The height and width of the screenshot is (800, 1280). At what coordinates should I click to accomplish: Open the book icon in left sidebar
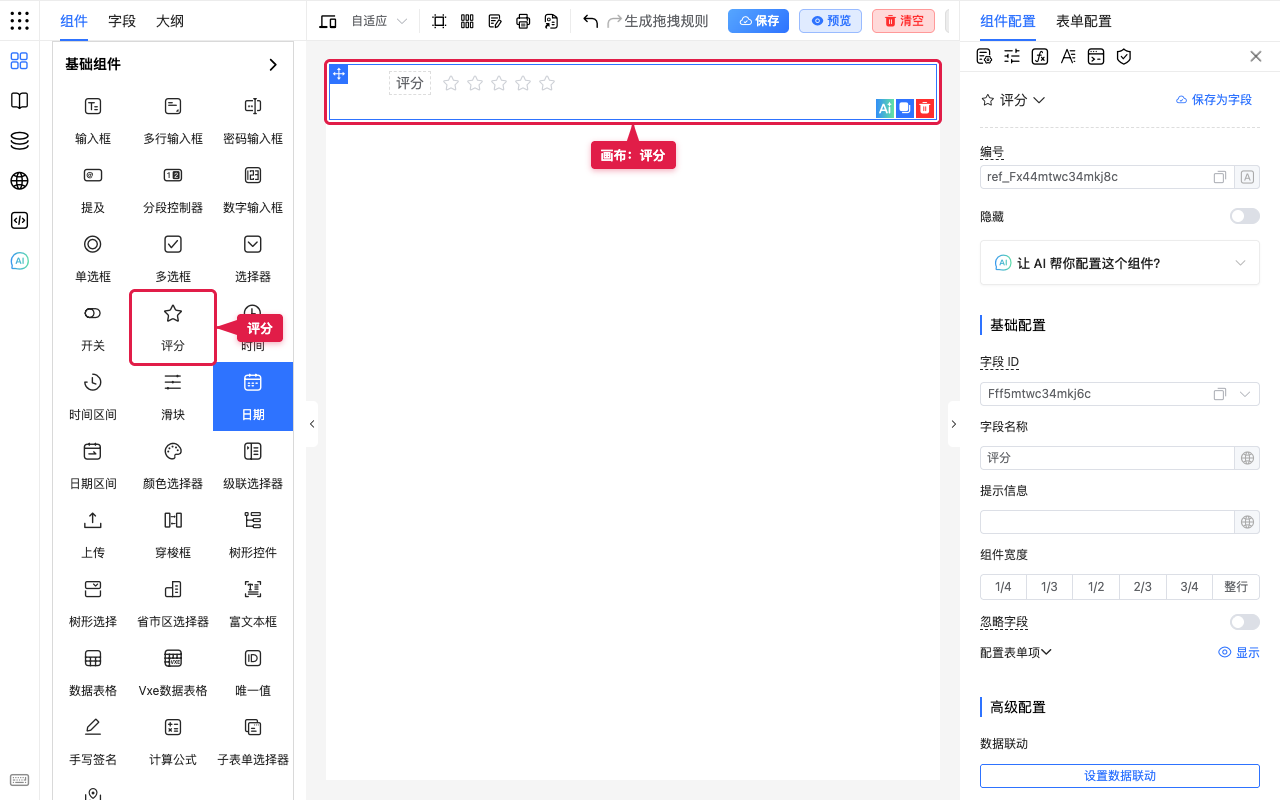(19, 101)
